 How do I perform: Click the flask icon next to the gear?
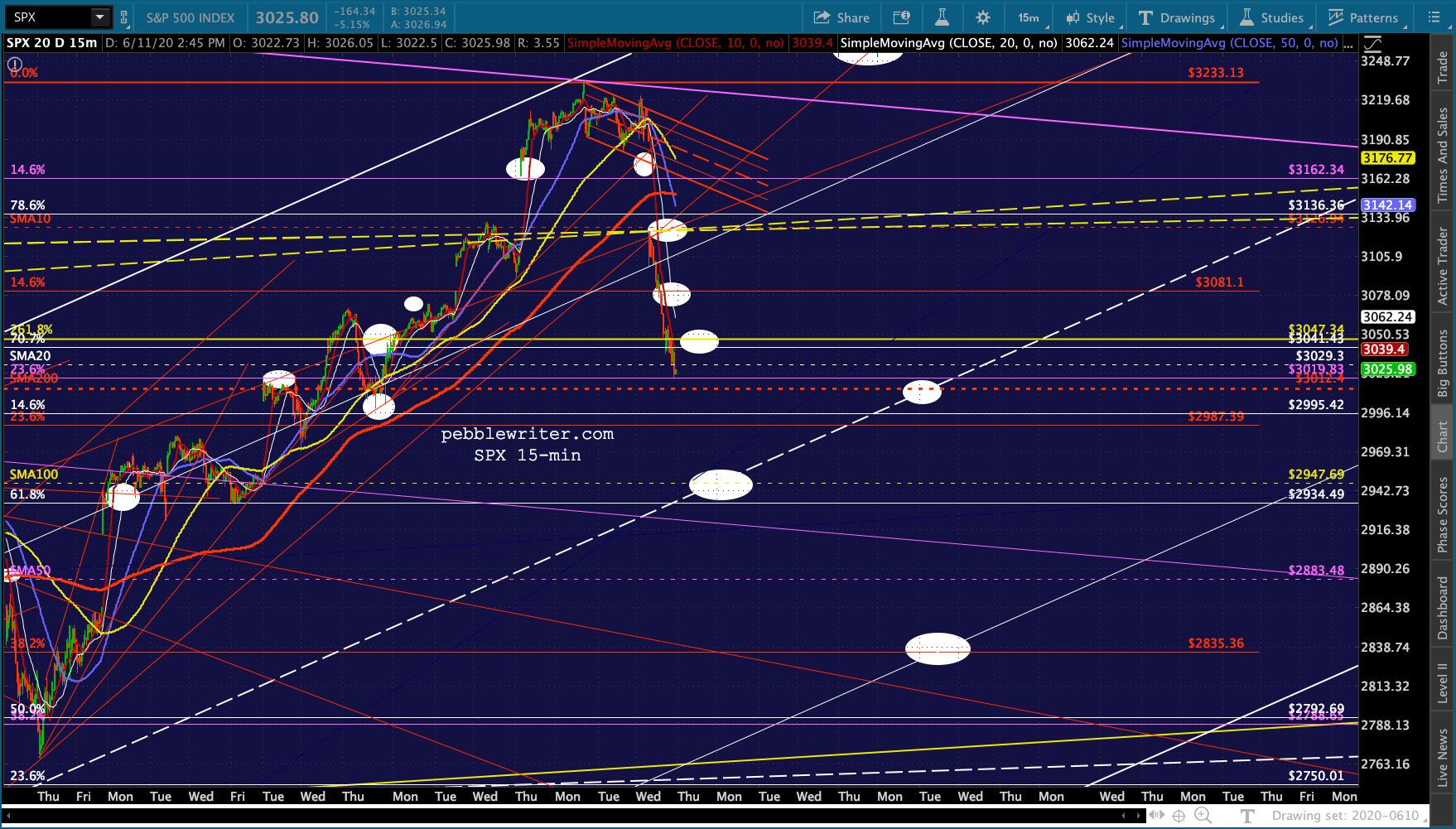click(942, 17)
